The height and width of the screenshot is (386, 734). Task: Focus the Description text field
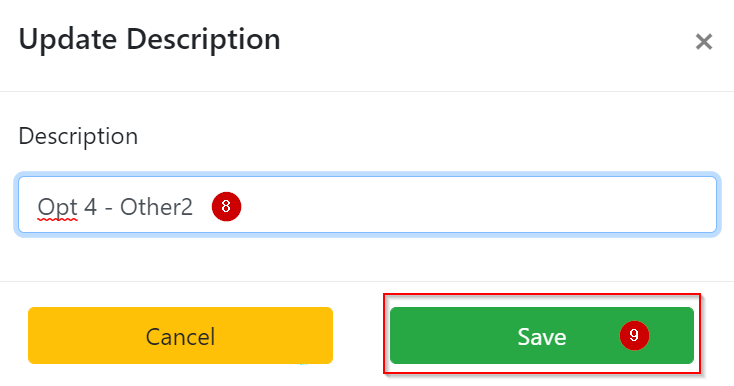367,204
